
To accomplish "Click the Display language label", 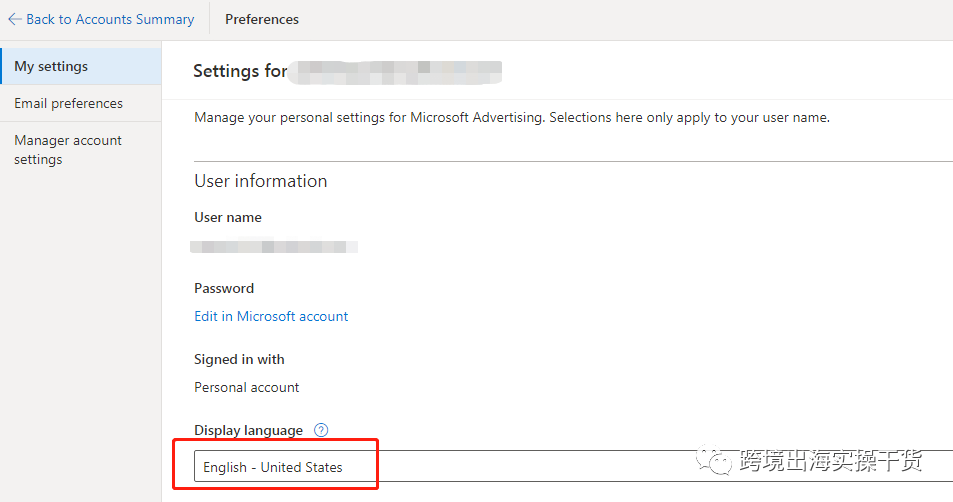I will coord(248,430).
